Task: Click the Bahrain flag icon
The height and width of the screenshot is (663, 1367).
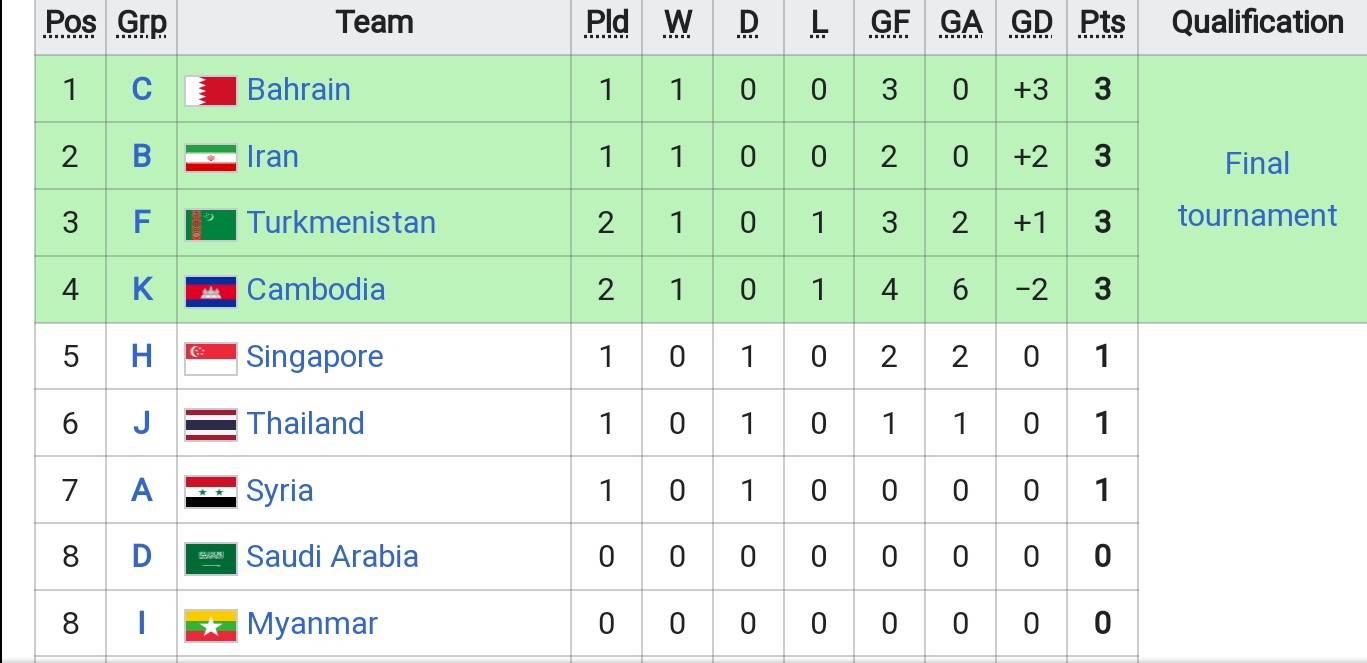Action: pyautogui.click(x=211, y=90)
